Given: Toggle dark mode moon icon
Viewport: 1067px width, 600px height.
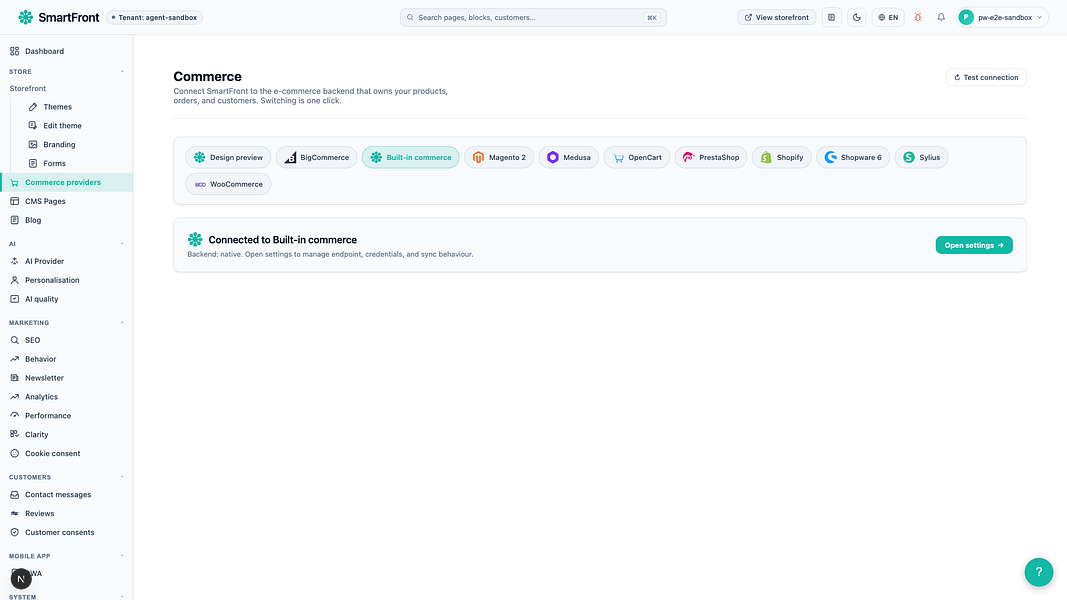Looking at the screenshot, I should pos(857,18).
